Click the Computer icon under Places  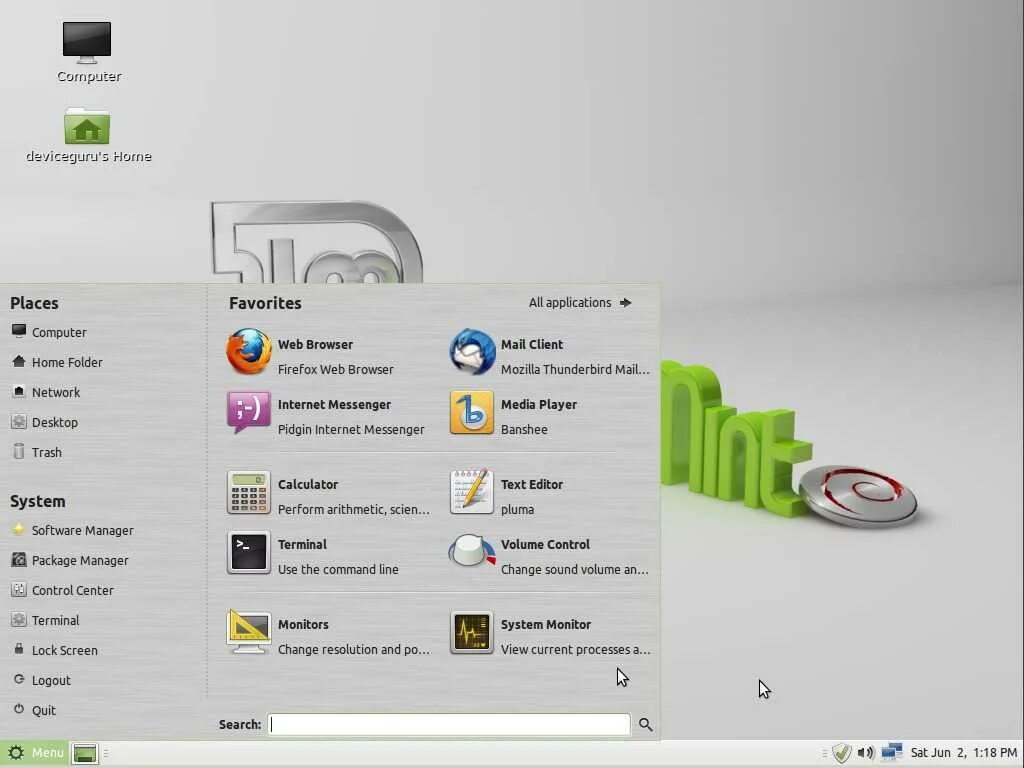[x=19, y=331]
